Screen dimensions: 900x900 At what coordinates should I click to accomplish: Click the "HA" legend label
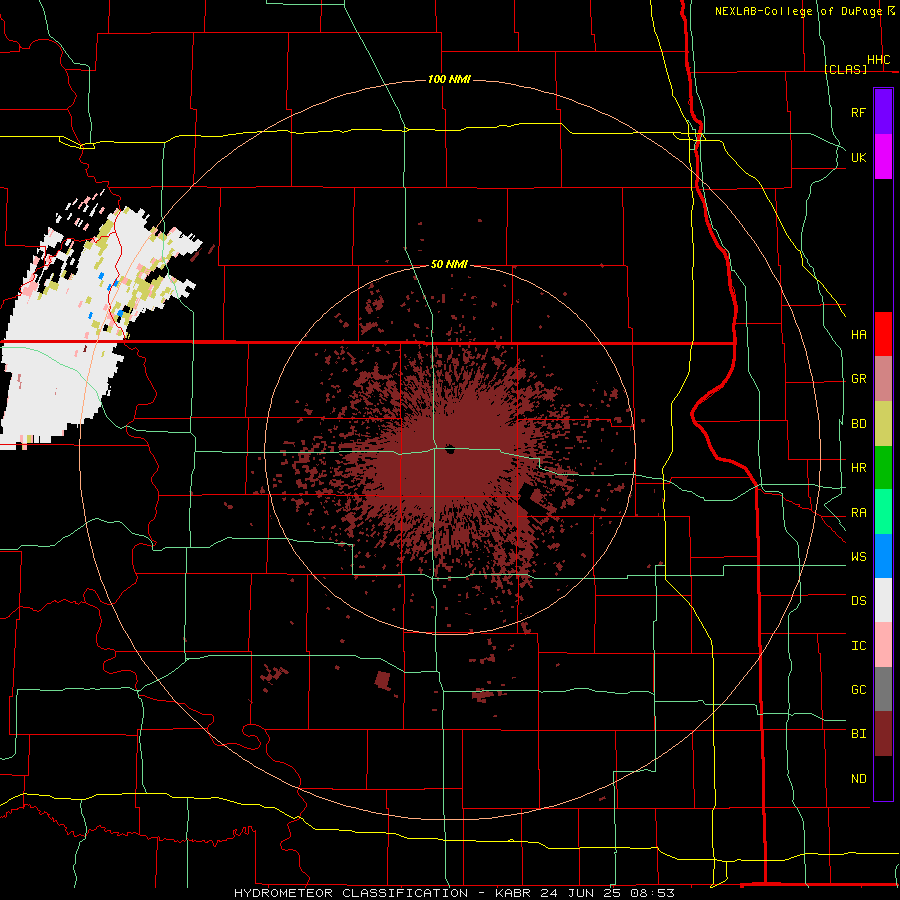pos(858,334)
